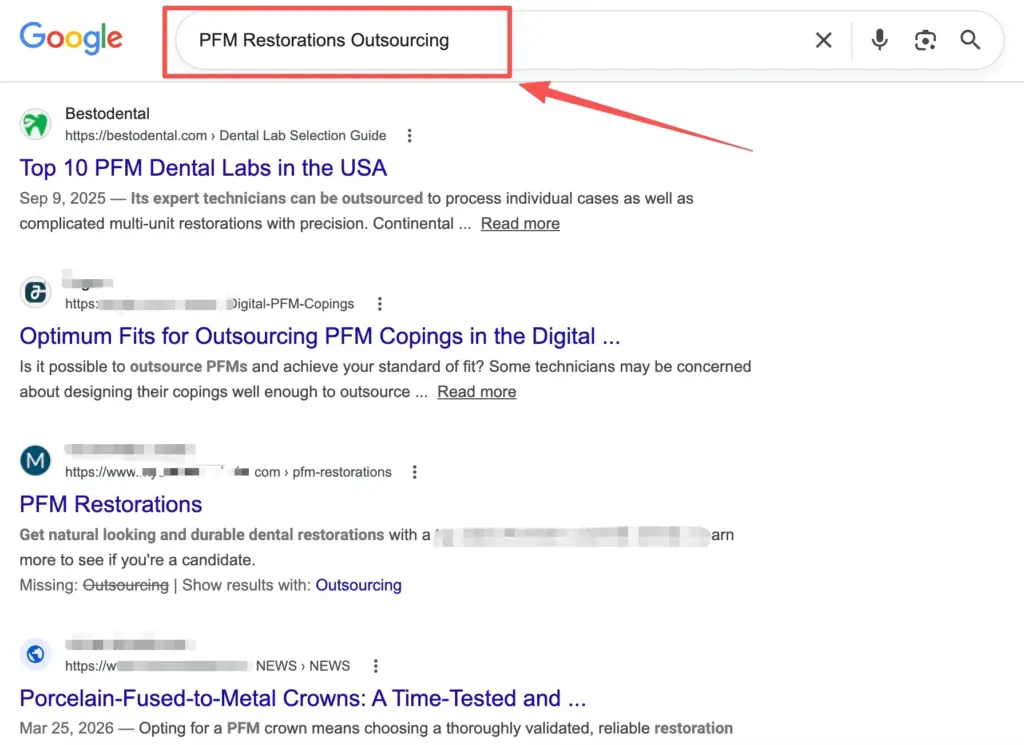Open Top 10 PFM Dental Labs in the USA
This screenshot has width=1024, height=745.
[x=203, y=168]
